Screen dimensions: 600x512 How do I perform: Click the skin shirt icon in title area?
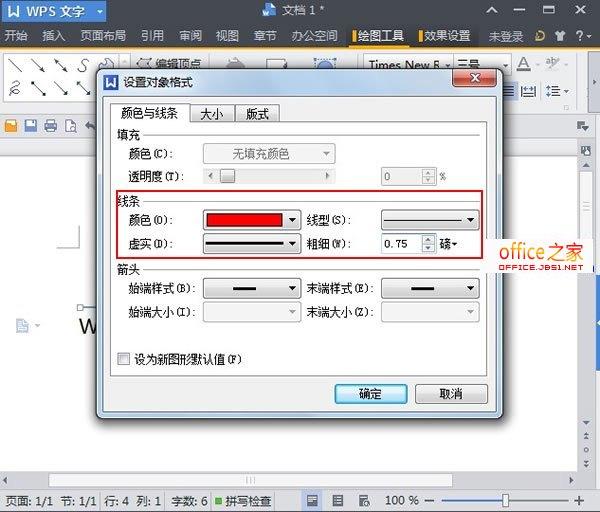[559, 36]
